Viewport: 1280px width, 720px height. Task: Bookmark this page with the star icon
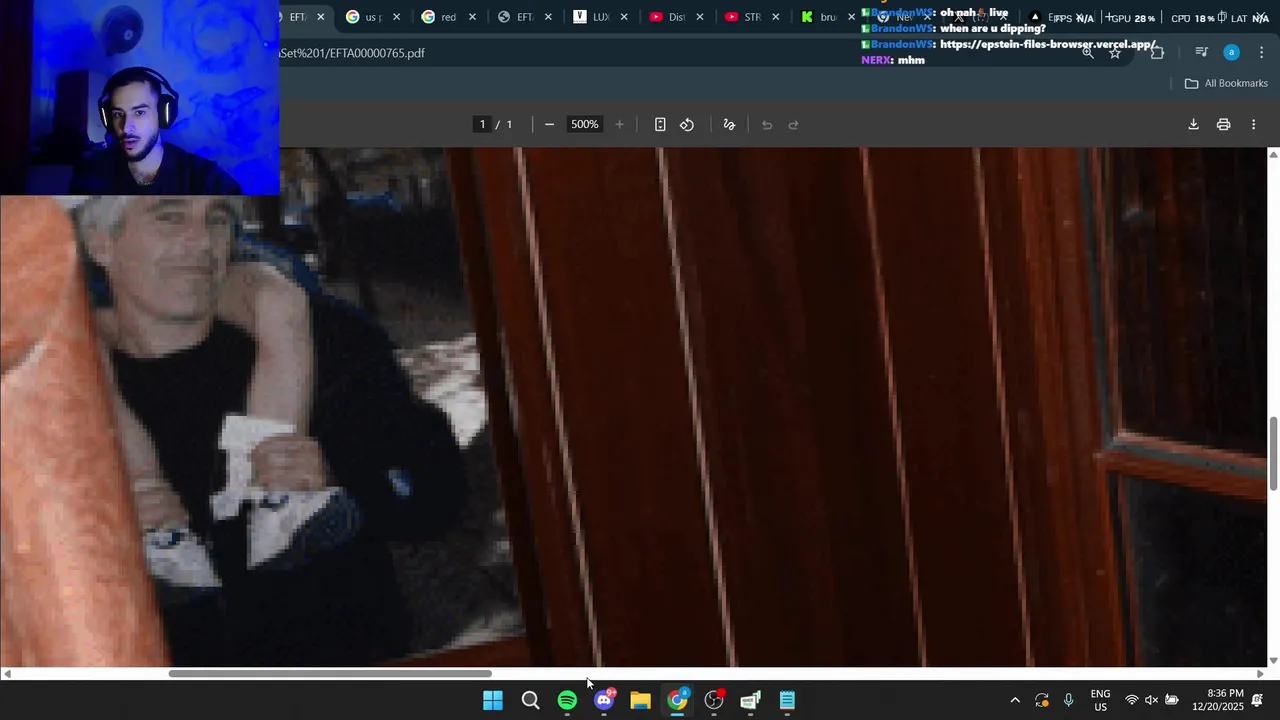(1115, 52)
